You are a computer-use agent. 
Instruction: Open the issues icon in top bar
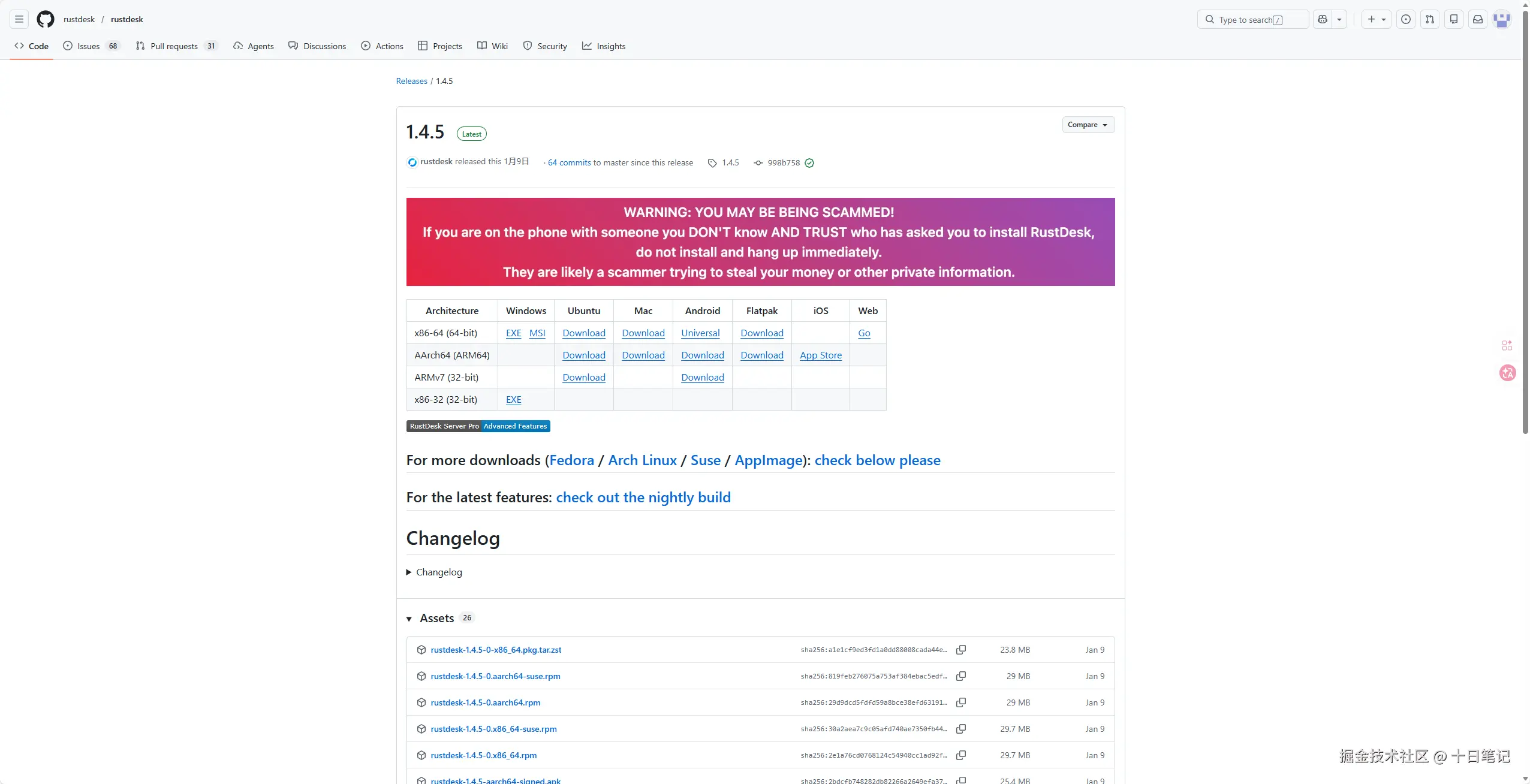[x=1406, y=19]
